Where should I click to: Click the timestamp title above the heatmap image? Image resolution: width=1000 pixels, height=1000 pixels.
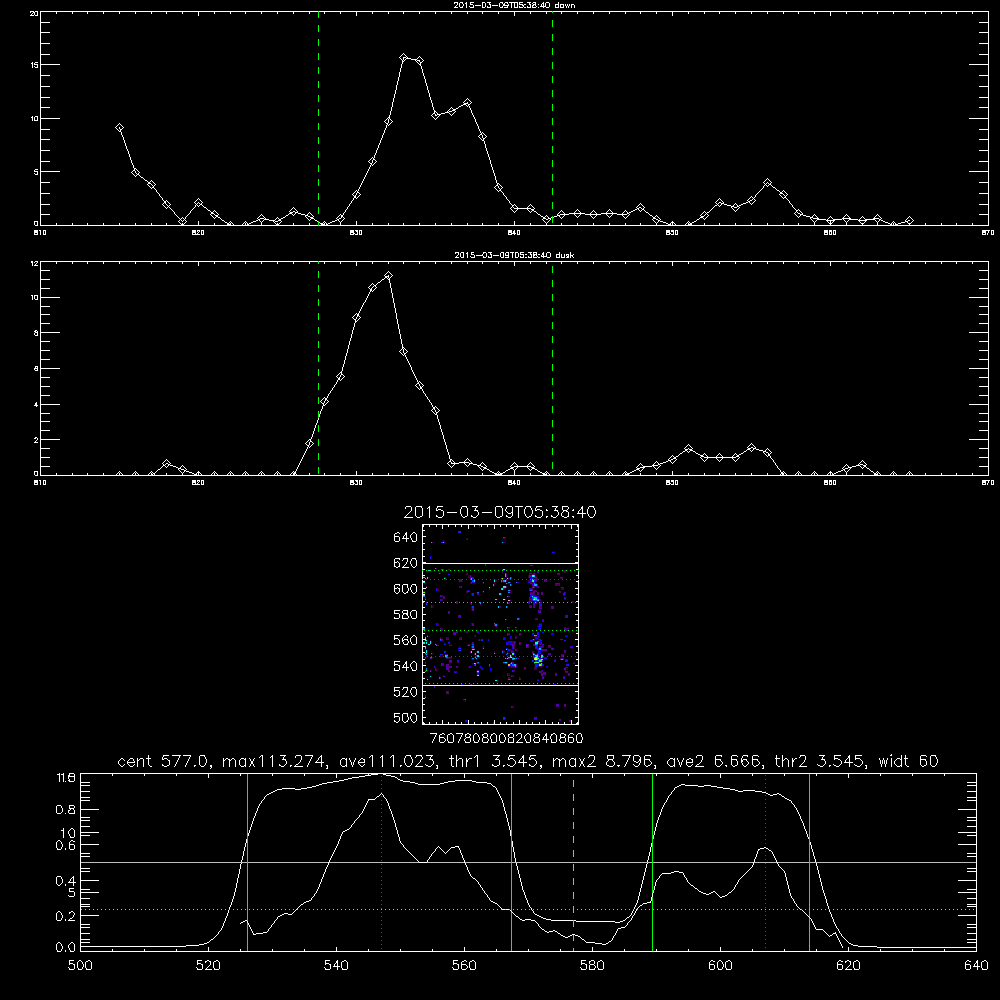500,512
